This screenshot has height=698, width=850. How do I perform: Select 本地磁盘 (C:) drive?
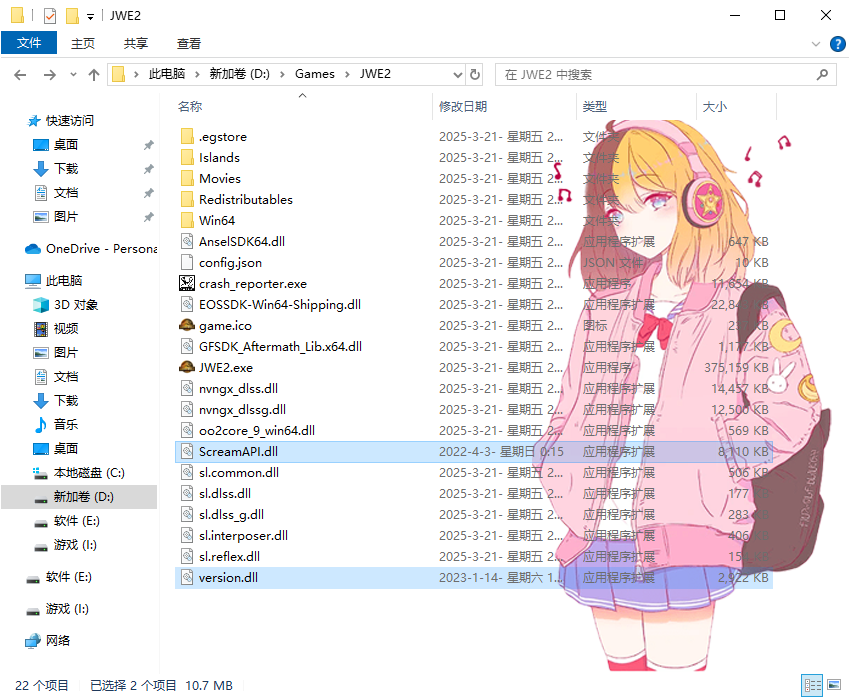click(x=89, y=473)
